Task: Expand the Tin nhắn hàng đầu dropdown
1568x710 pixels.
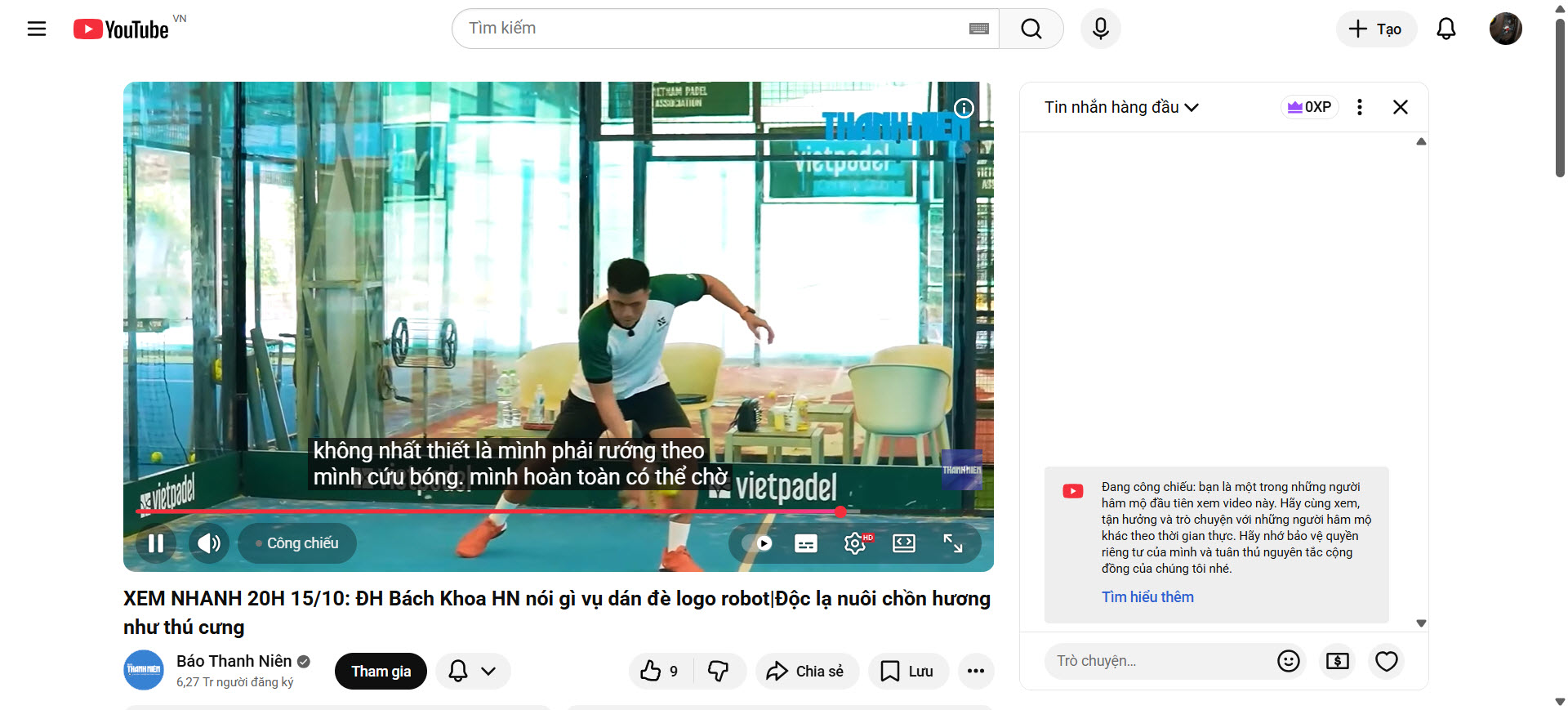Action: [x=1121, y=107]
